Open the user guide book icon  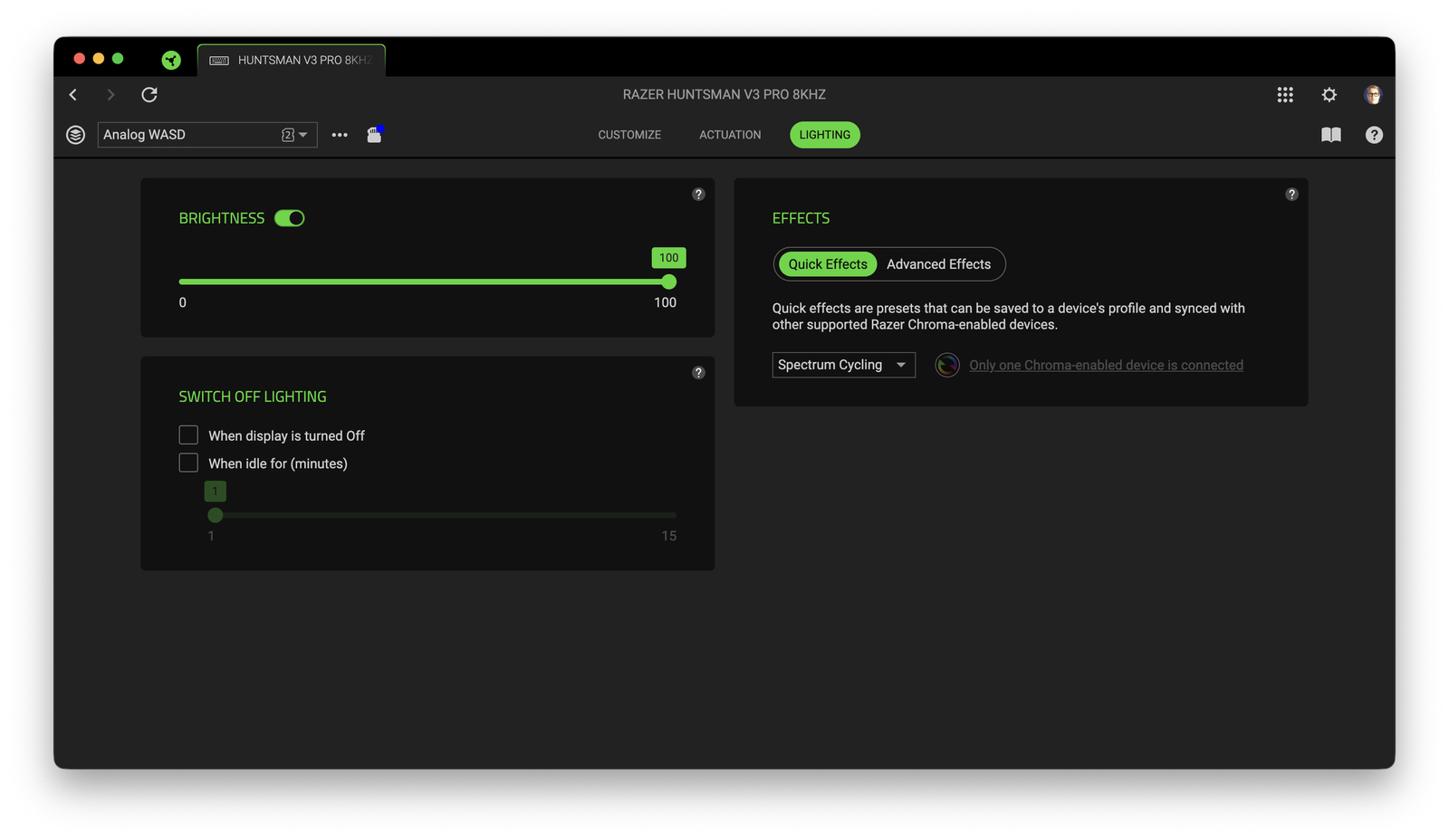coord(1331,135)
